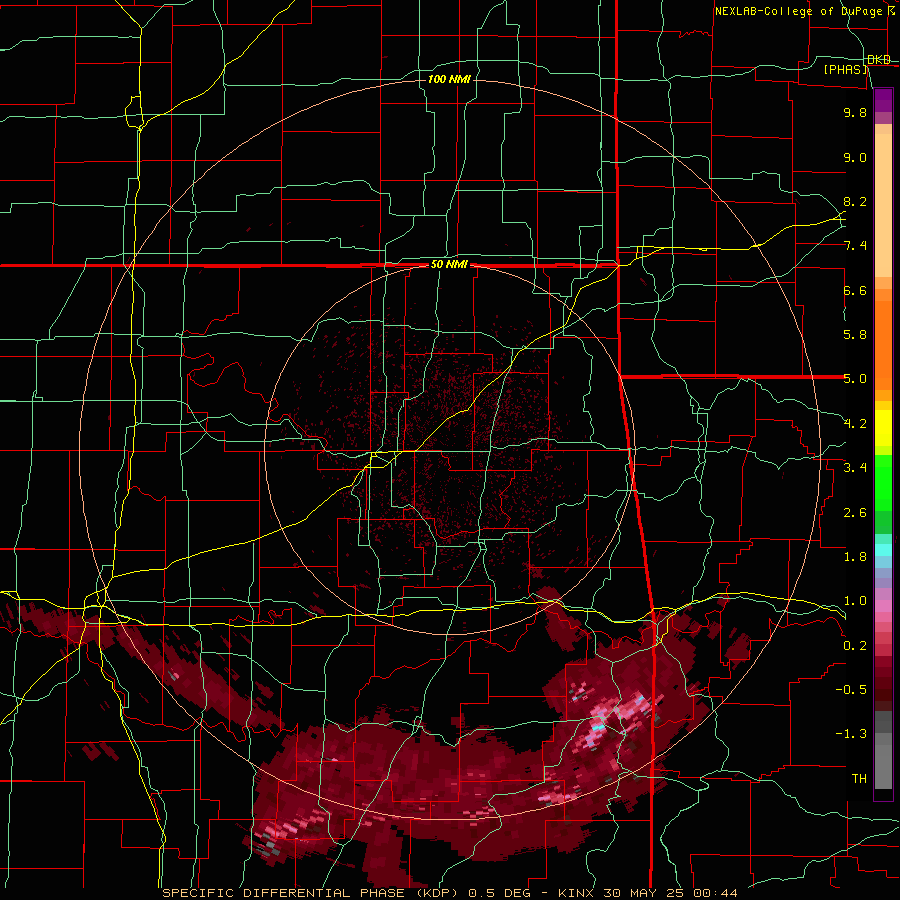The image size is (900, 900).
Task: Click the 6.6 scale value
Action: click(x=855, y=290)
